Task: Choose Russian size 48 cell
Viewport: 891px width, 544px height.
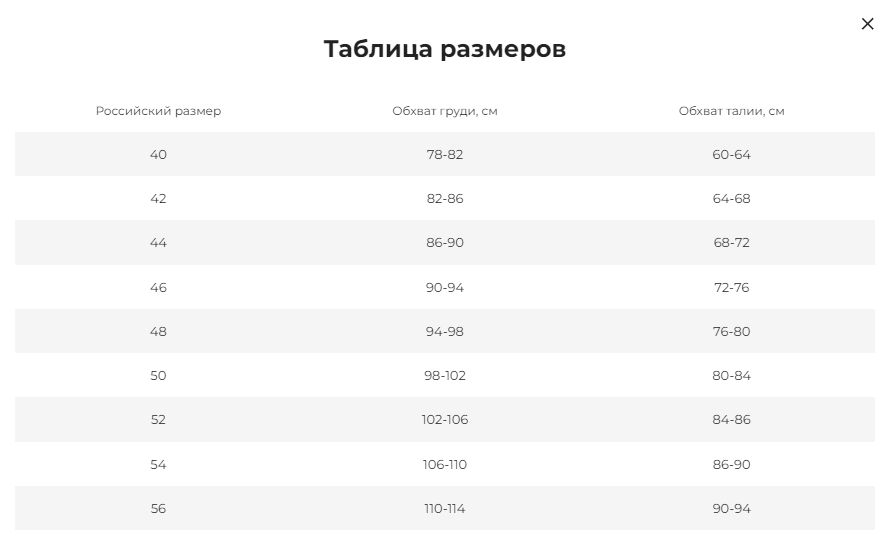Action: [x=158, y=332]
